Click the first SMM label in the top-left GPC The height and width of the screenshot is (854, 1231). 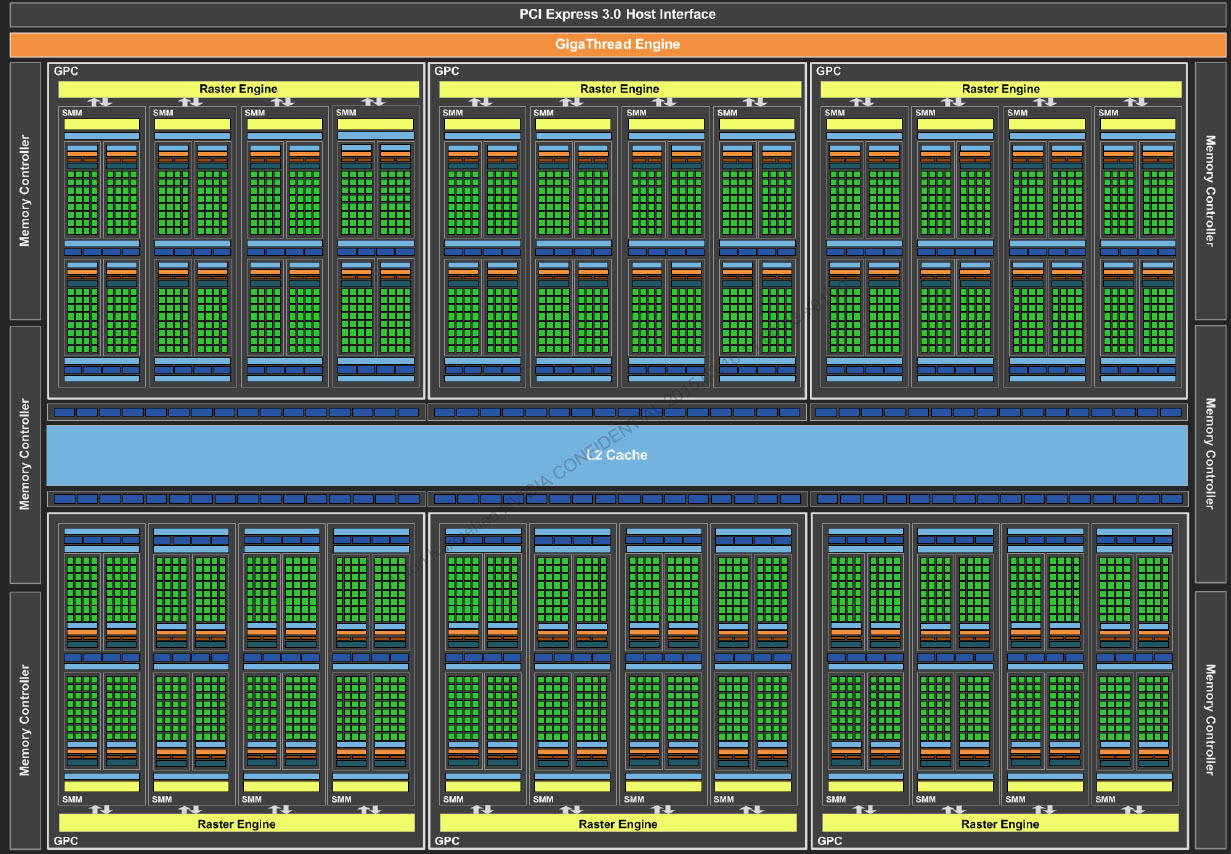pos(72,113)
